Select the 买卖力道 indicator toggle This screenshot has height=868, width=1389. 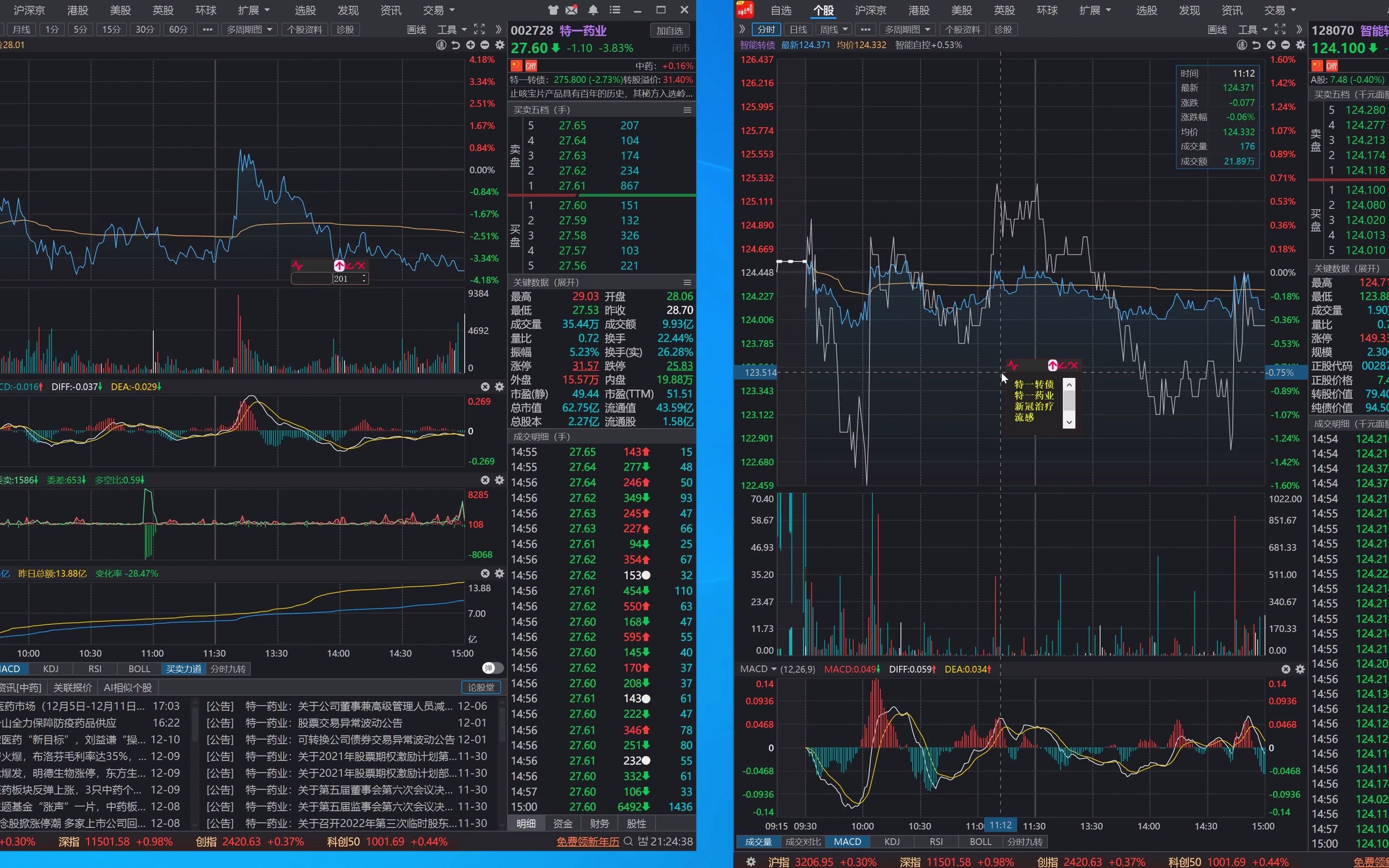point(184,669)
